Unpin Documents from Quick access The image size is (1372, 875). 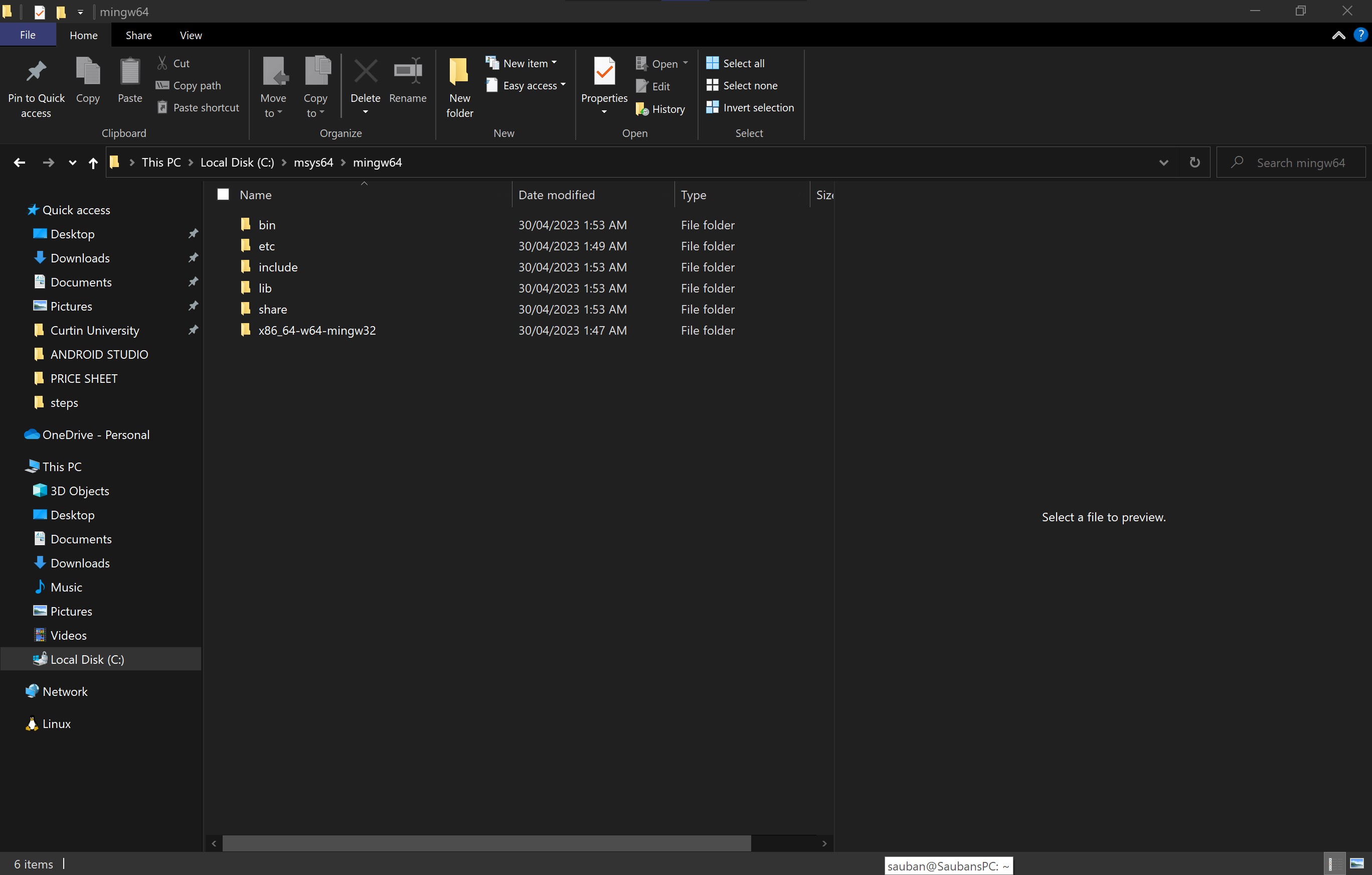click(193, 281)
